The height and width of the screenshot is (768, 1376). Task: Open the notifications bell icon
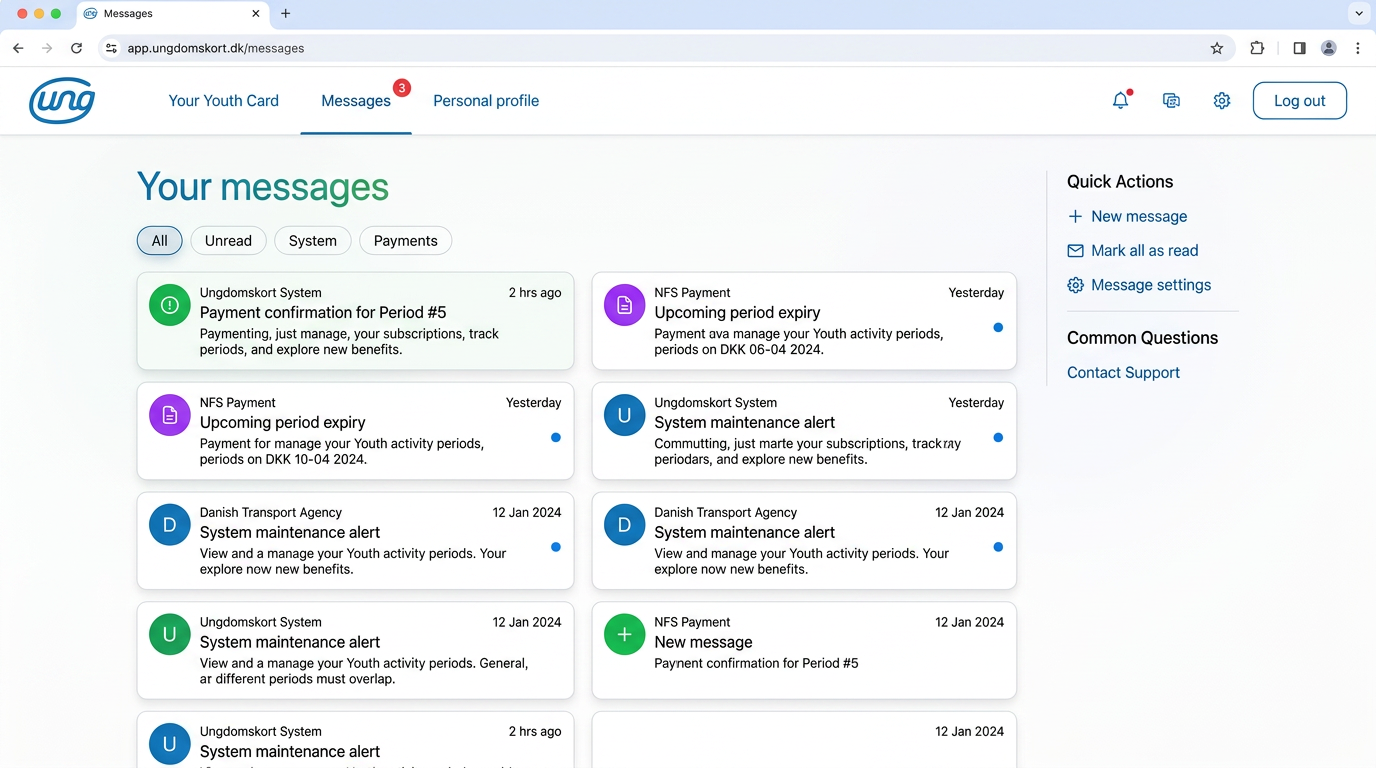pyautogui.click(x=1121, y=100)
